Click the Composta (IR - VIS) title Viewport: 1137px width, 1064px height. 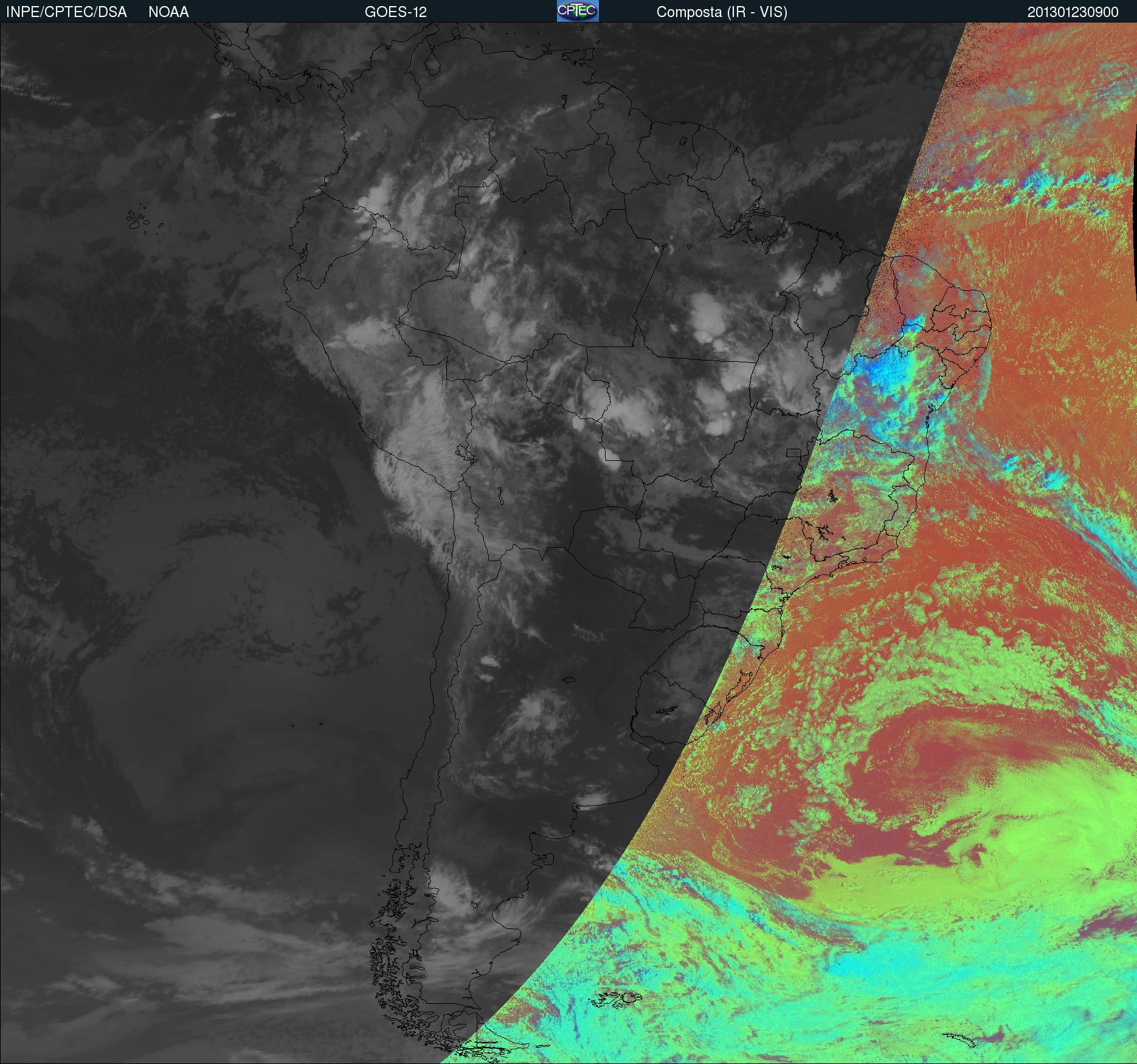coord(722,12)
